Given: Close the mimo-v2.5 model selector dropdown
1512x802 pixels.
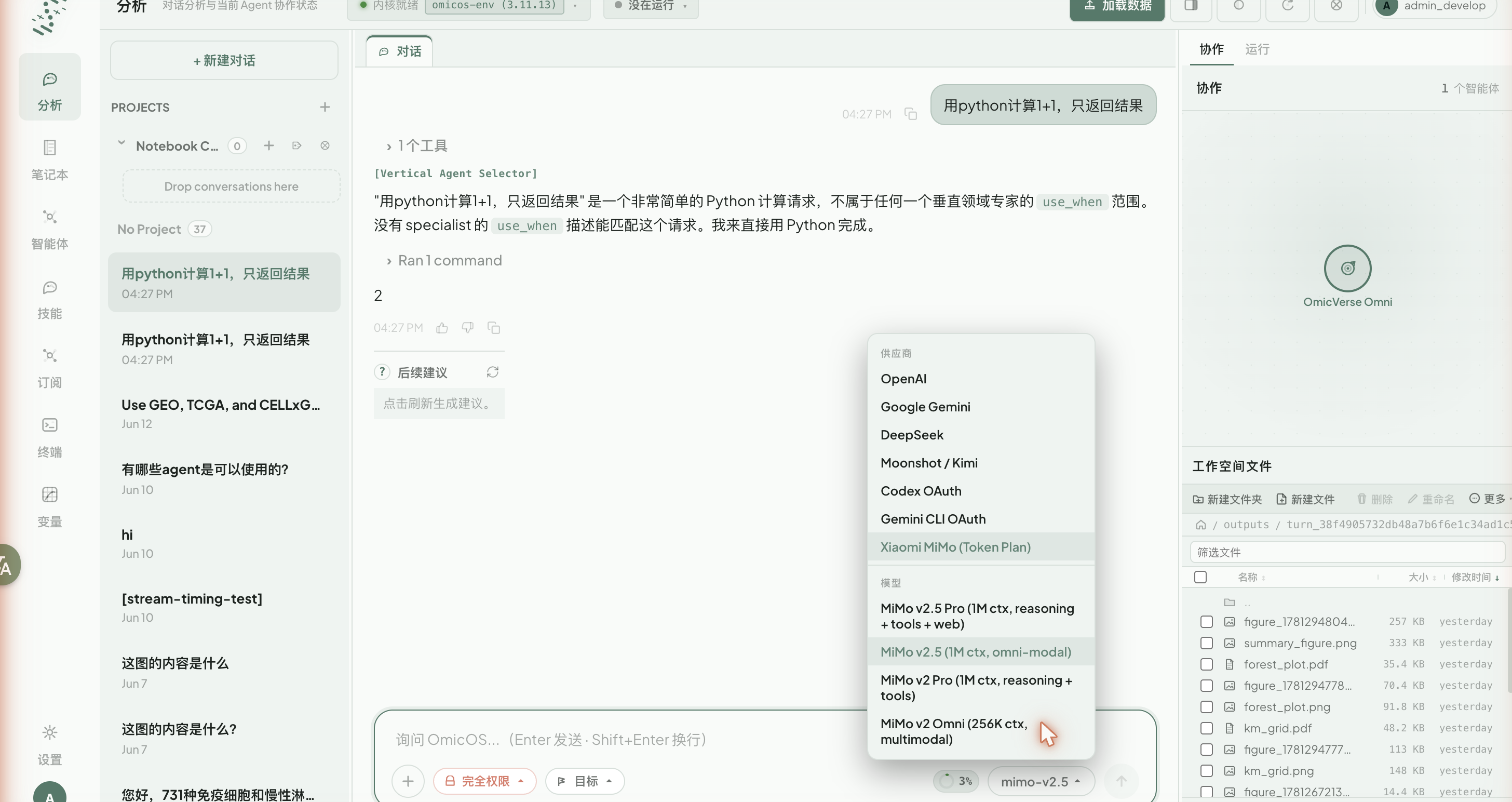Looking at the screenshot, I should point(1041,781).
